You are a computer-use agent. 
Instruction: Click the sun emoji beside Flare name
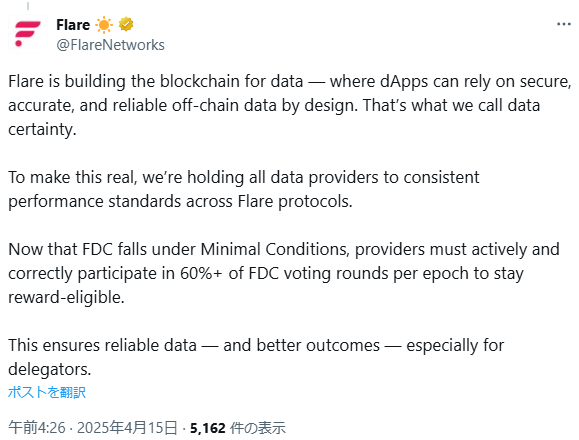tap(104, 25)
